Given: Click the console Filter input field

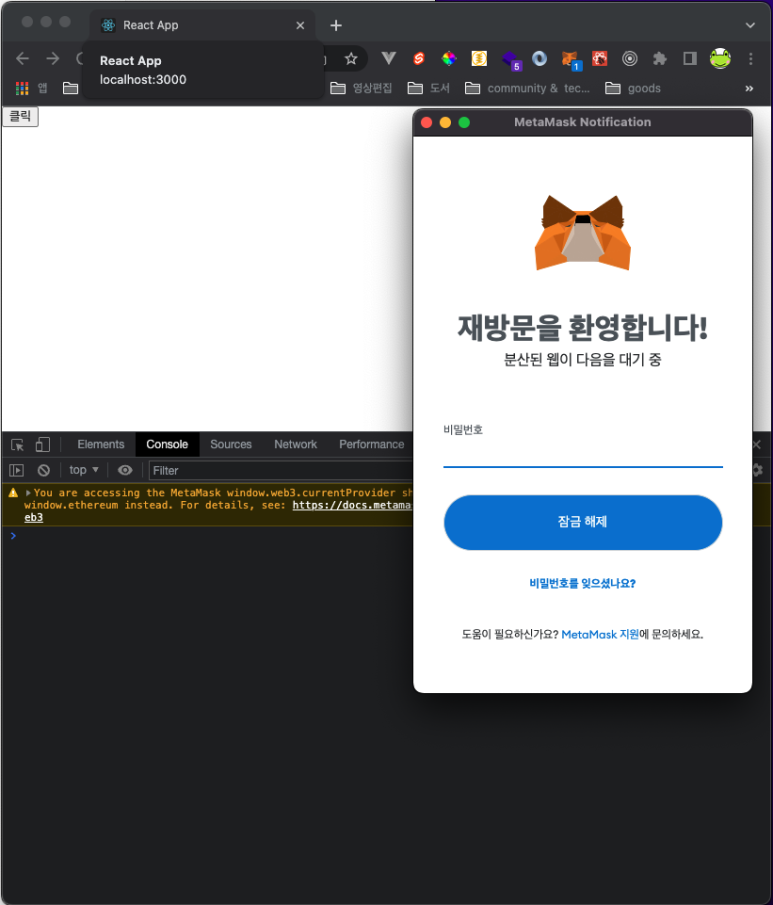Looking at the screenshot, I should 282,470.
